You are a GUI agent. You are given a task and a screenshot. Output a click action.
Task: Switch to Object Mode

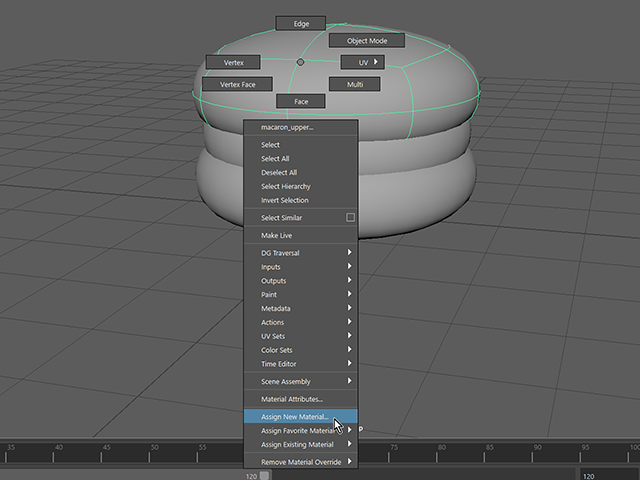(367, 40)
